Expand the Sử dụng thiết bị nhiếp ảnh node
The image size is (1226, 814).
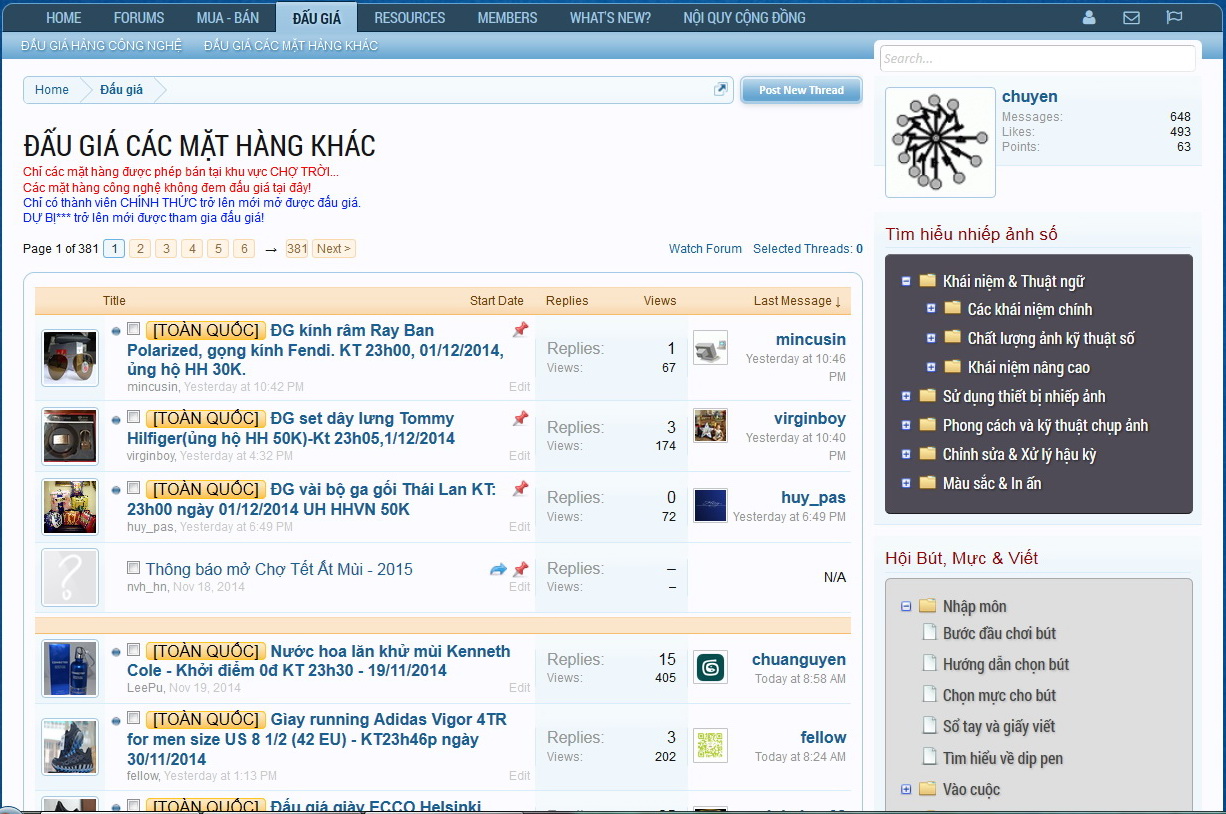906,396
